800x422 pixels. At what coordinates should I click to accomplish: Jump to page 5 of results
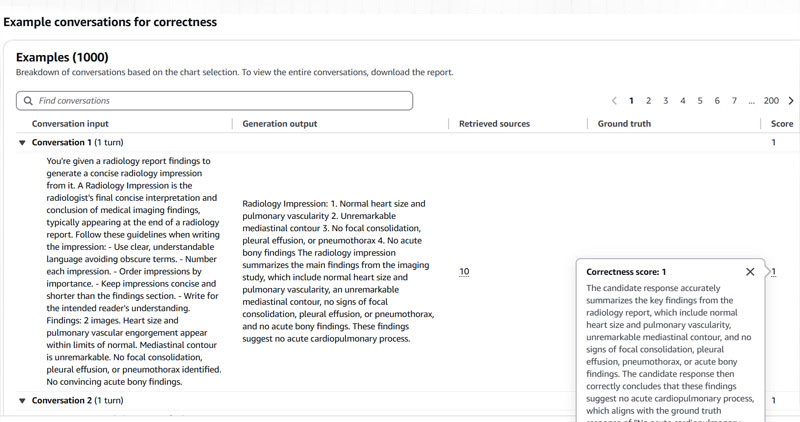tap(700, 101)
